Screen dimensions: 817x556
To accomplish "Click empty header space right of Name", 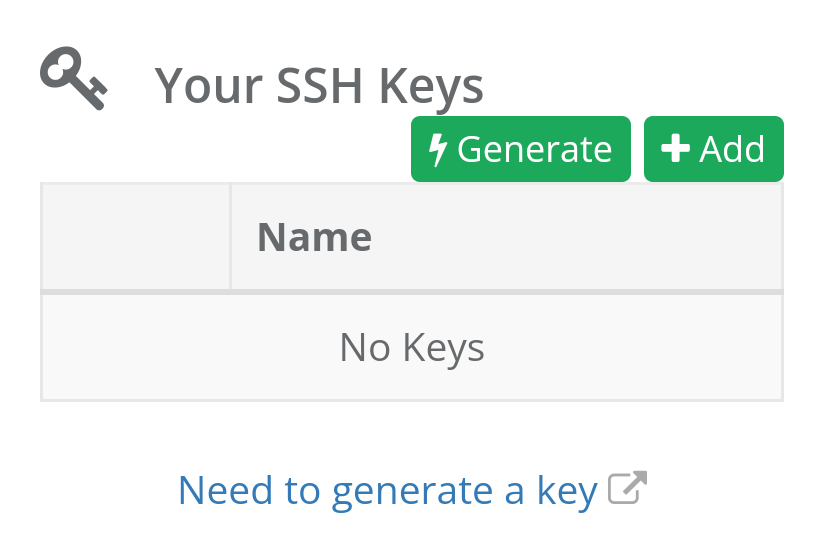I will tap(580, 237).
